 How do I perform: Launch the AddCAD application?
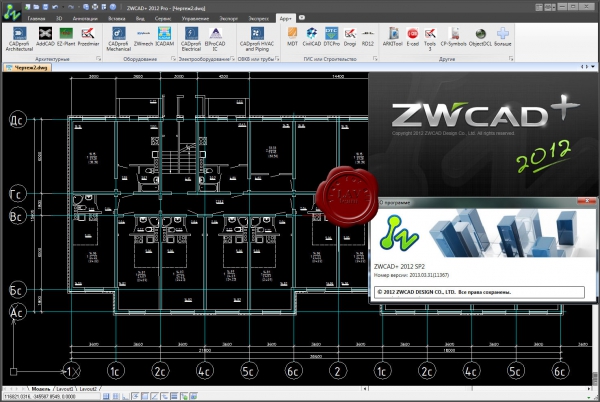click(x=45, y=37)
